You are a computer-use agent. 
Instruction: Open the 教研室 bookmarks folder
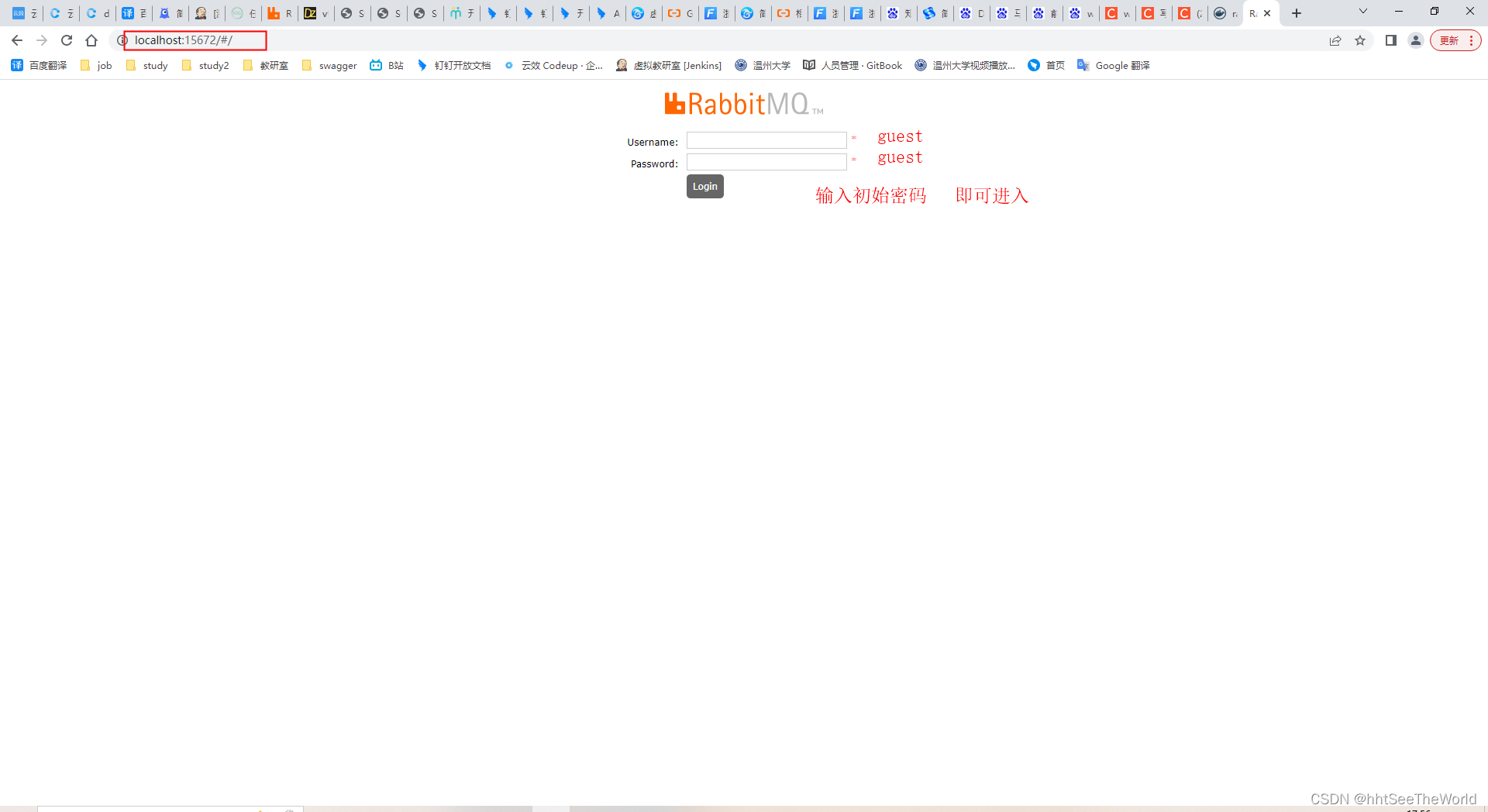(x=266, y=66)
